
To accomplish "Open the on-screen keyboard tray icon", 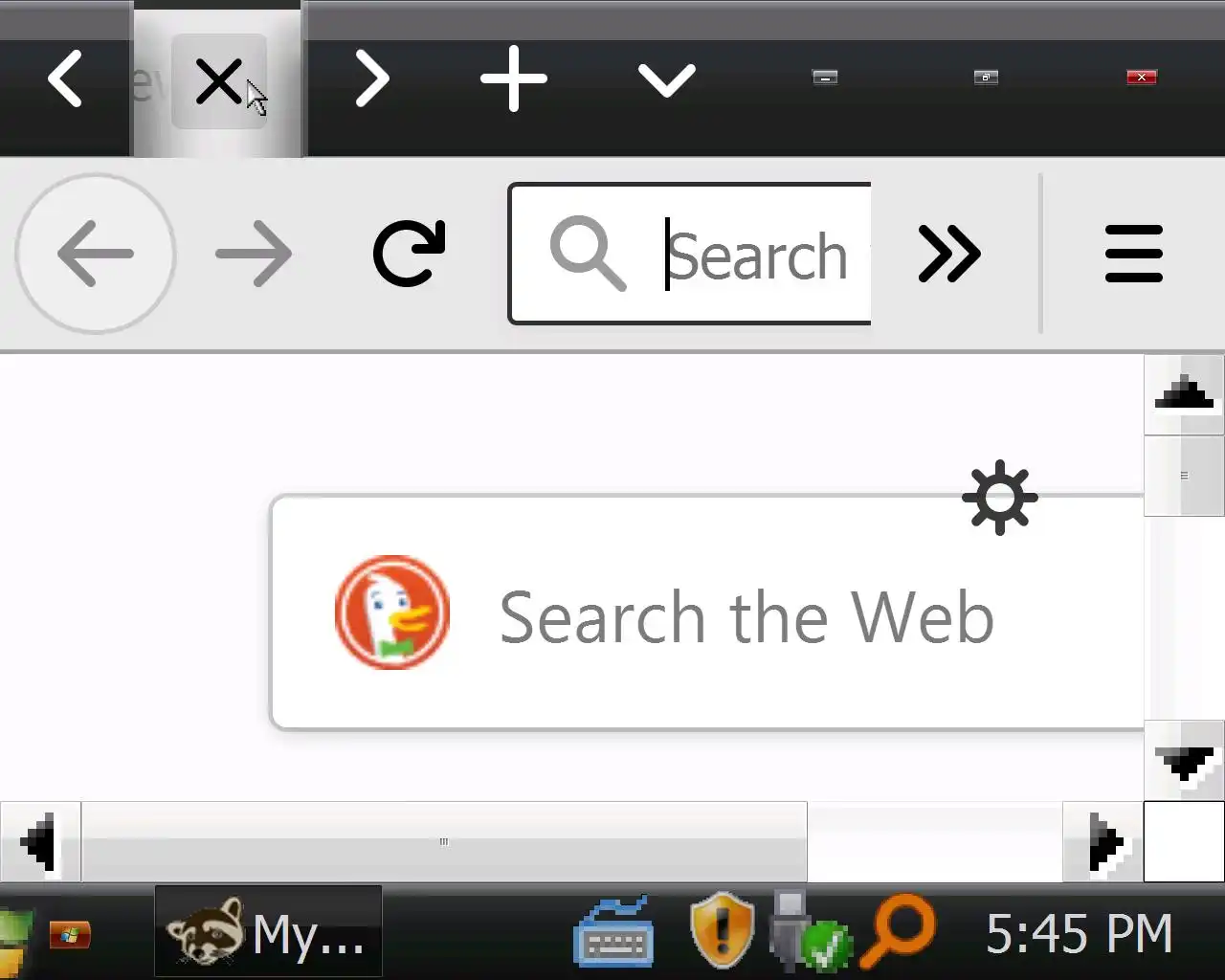I will pos(614,933).
